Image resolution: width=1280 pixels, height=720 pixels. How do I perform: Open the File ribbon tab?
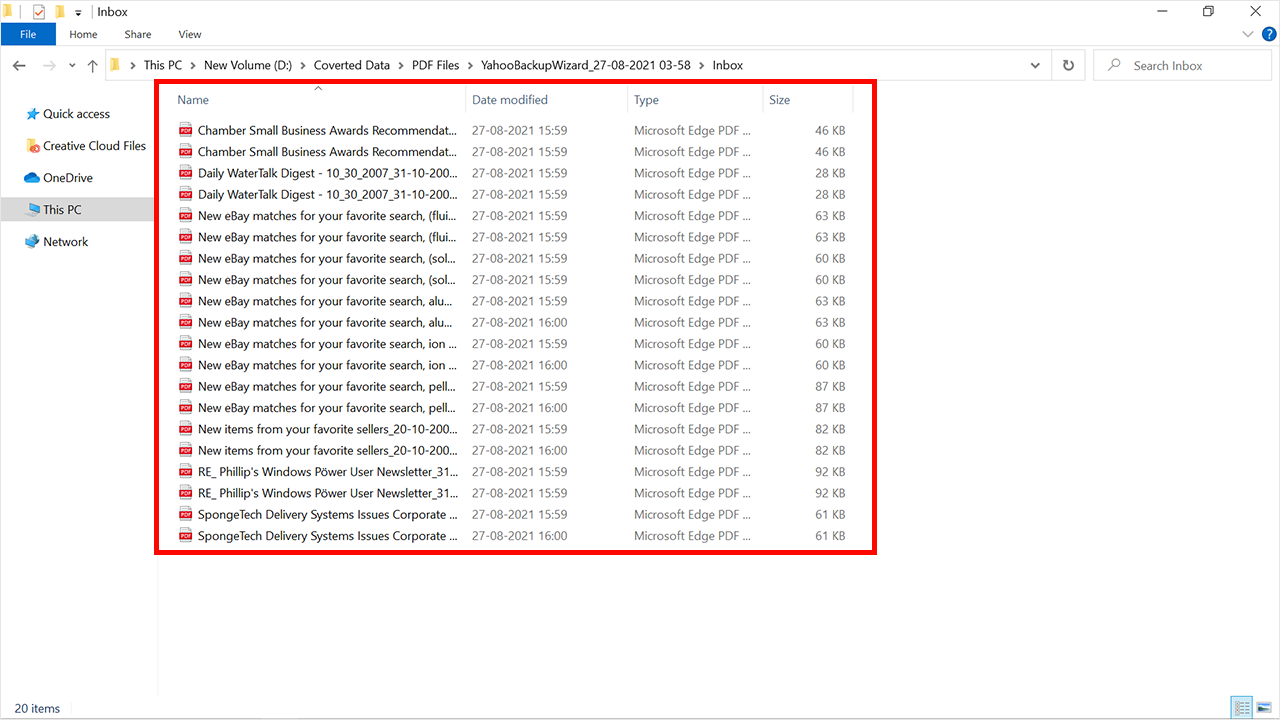pyautogui.click(x=28, y=34)
